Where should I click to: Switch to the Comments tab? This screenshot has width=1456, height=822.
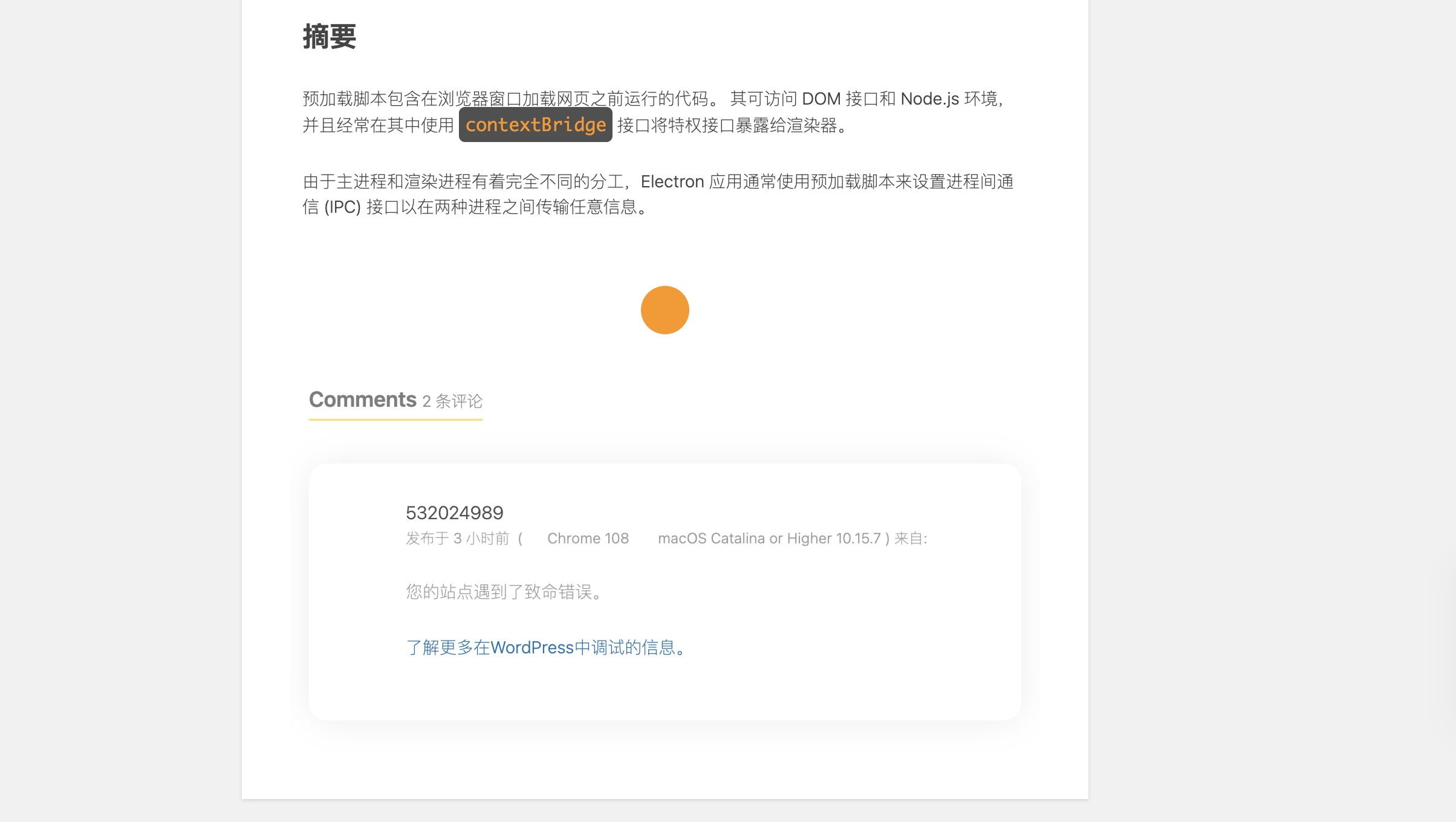pos(362,399)
